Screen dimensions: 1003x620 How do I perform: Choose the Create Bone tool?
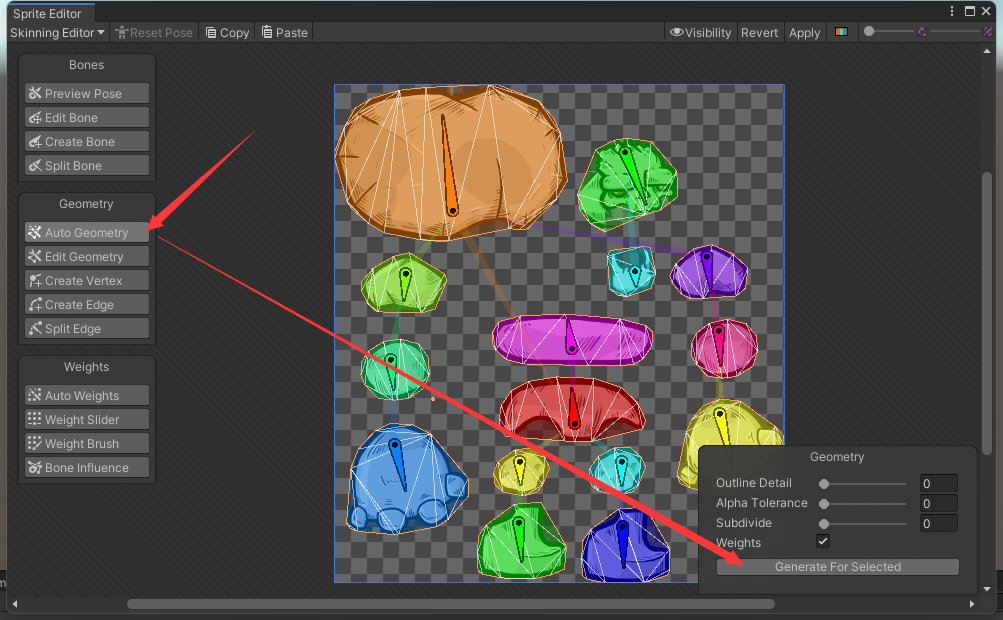coord(86,141)
